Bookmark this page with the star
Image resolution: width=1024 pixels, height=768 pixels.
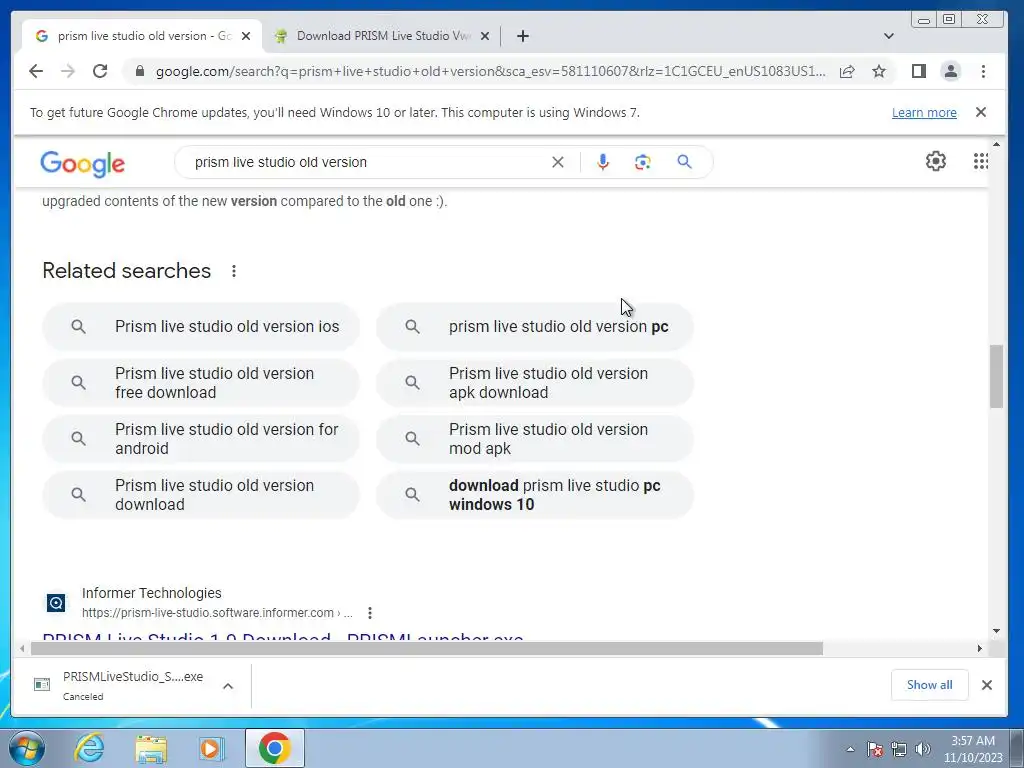pyautogui.click(x=879, y=71)
